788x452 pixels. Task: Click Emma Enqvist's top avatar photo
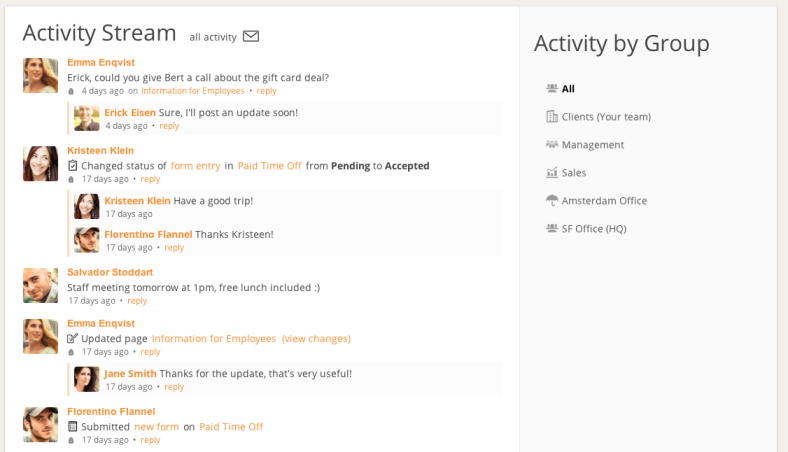[40, 75]
